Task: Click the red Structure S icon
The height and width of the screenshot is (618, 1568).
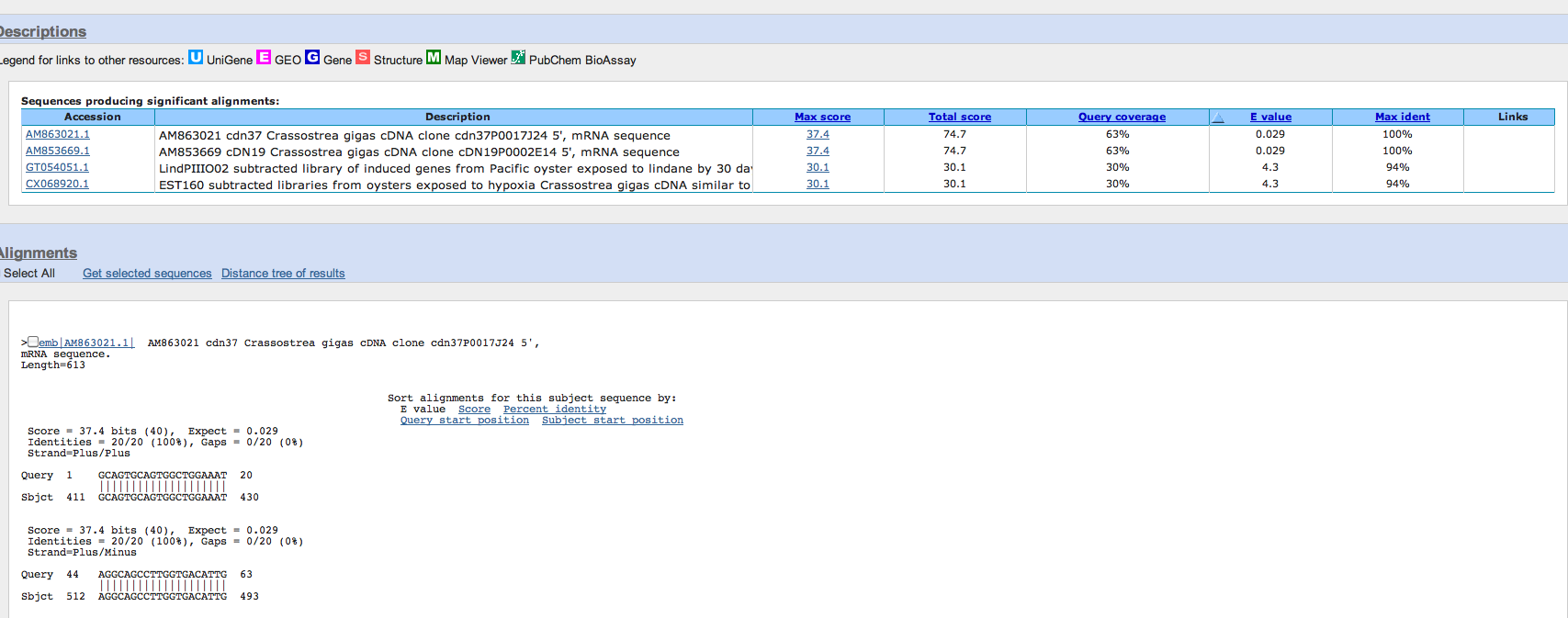Action: click(363, 58)
